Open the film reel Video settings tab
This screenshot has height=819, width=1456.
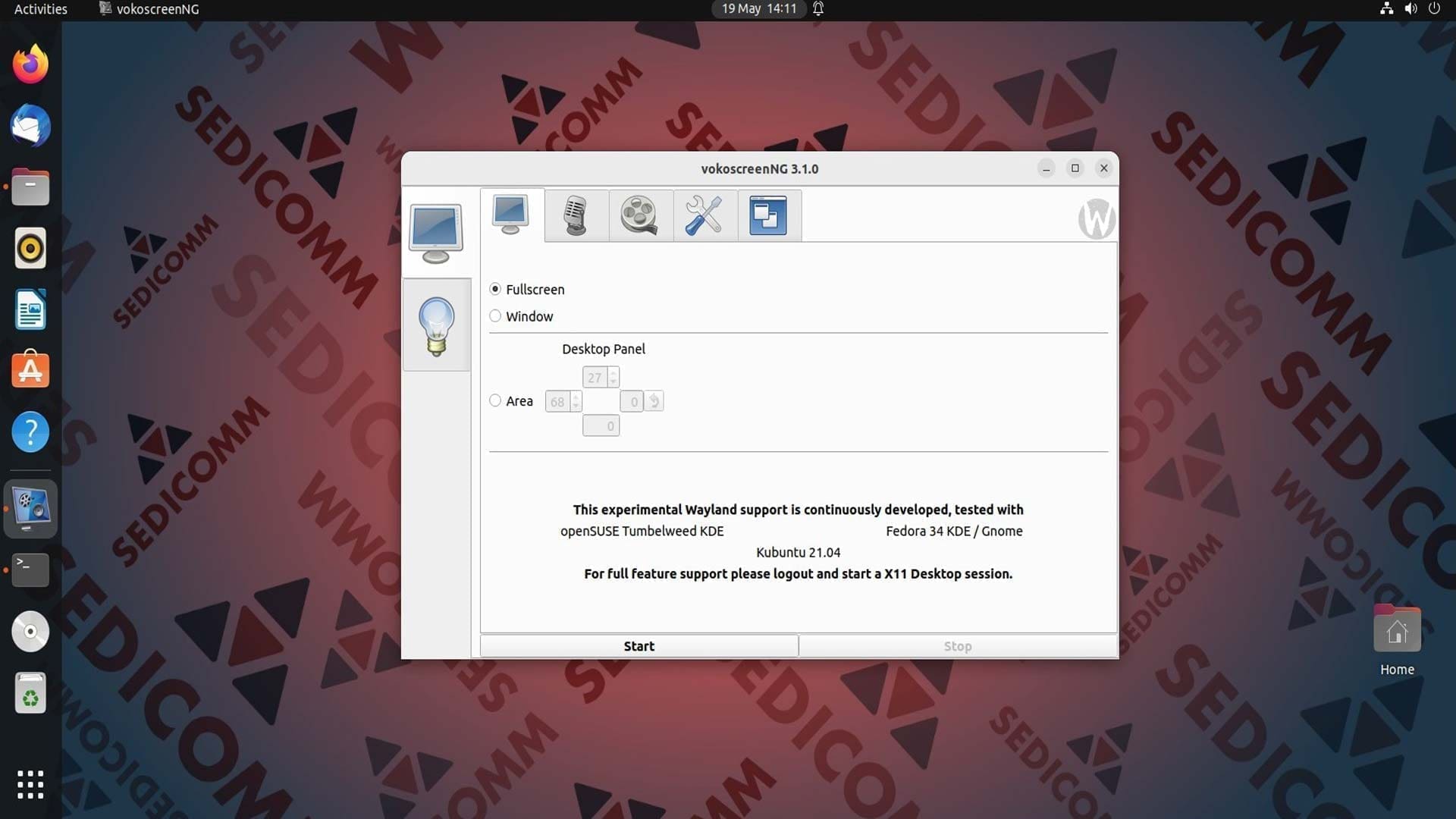tap(641, 215)
